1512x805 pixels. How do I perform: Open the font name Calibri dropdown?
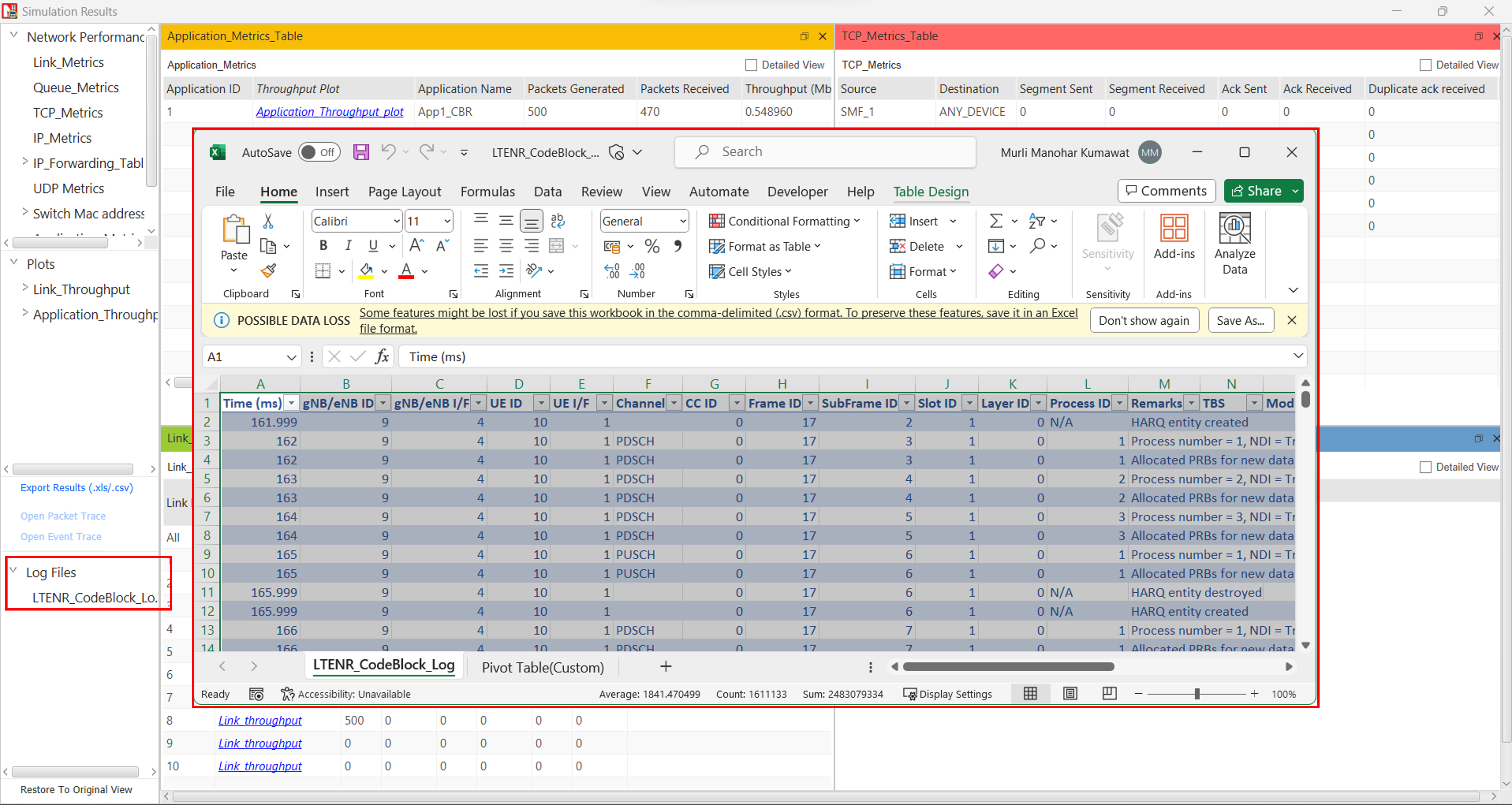click(397, 221)
